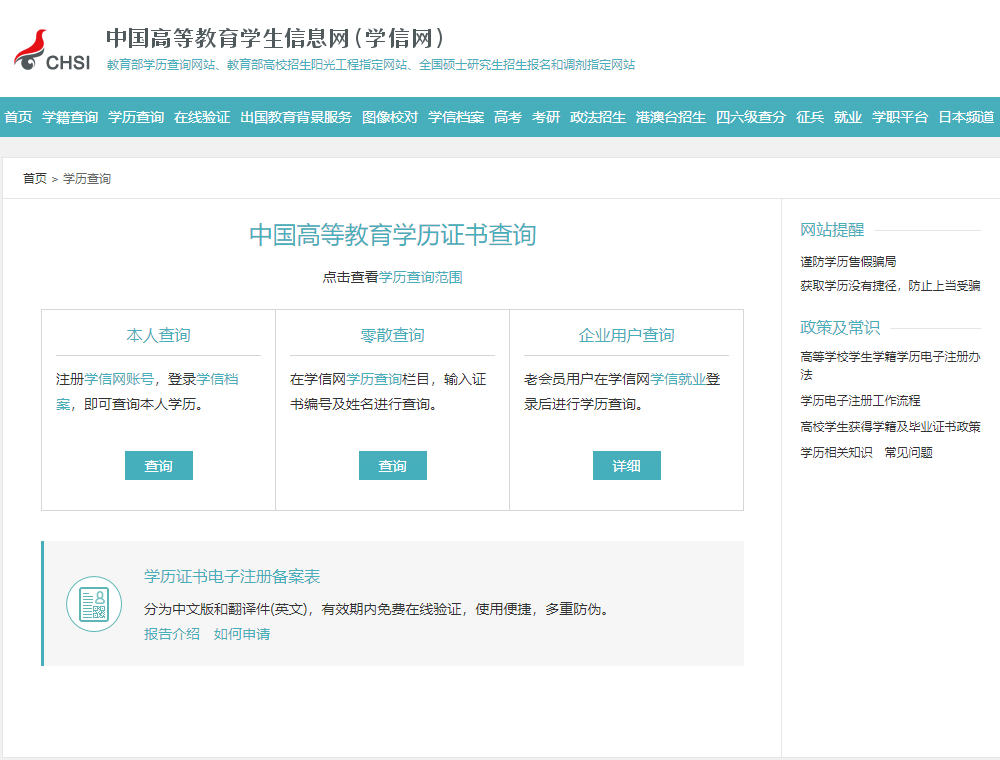The width and height of the screenshot is (1000, 760).
Task: Click the 中国高等教育学历证书查询 page title
Action: [393, 235]
